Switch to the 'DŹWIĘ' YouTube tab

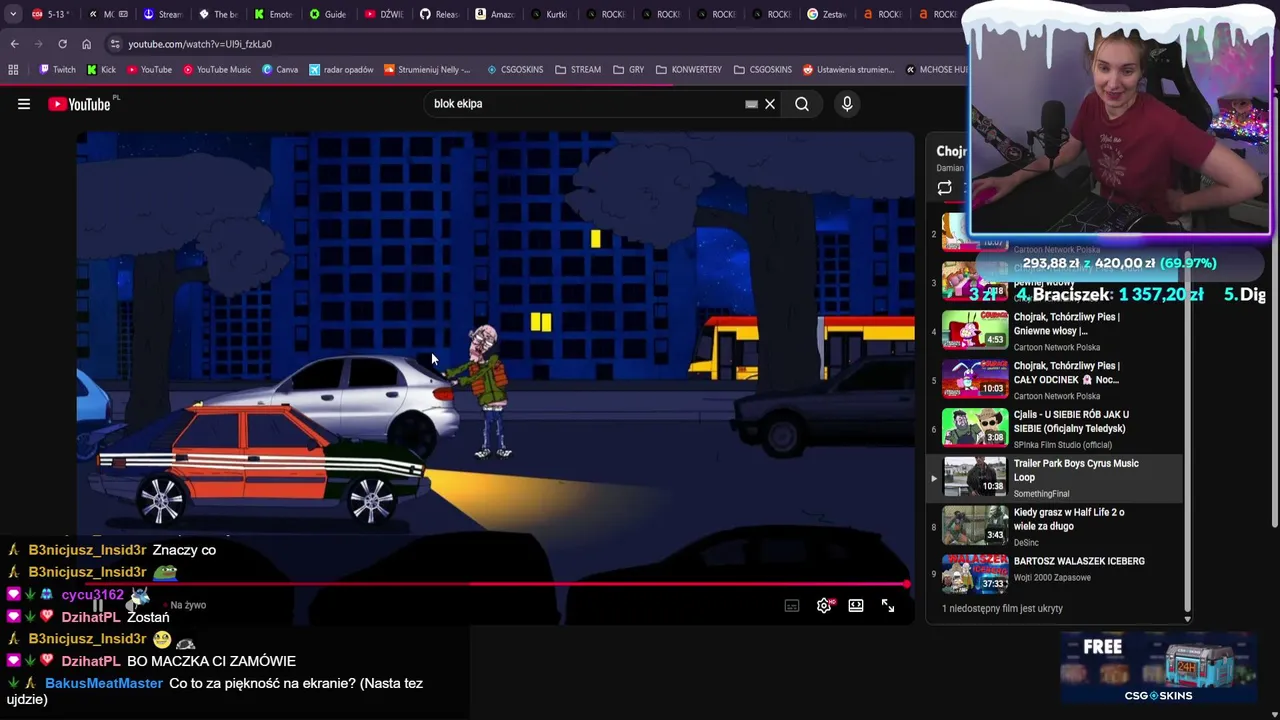(384, 14)
